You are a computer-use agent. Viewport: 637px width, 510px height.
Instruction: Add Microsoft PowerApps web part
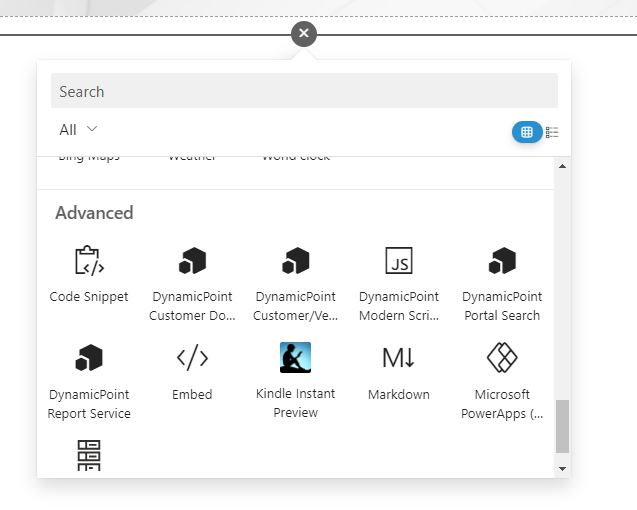pyautogui.click(x=503, y=381)
